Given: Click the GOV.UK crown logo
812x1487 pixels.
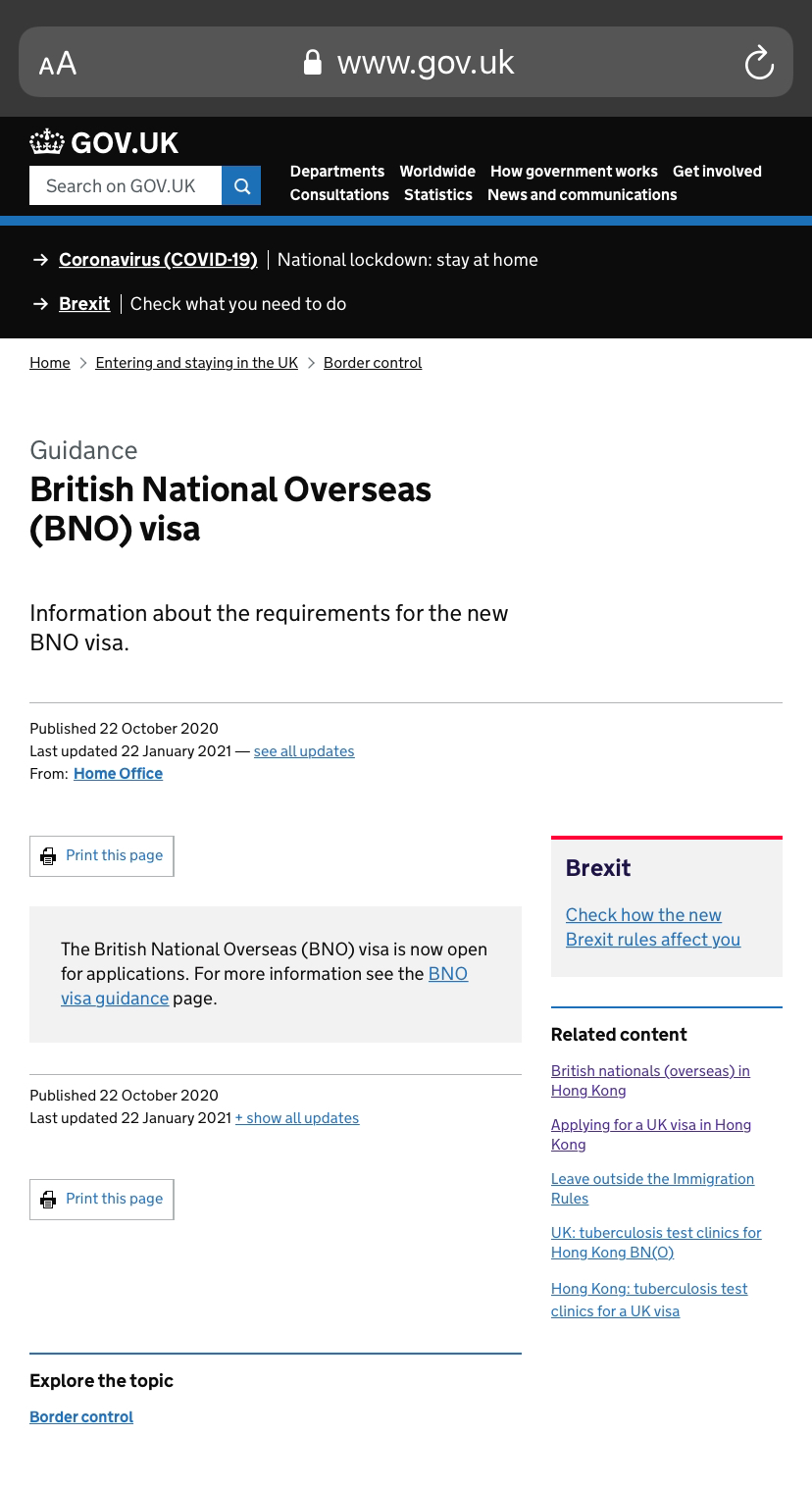Looking at the screenshot, I should point(104,143).
